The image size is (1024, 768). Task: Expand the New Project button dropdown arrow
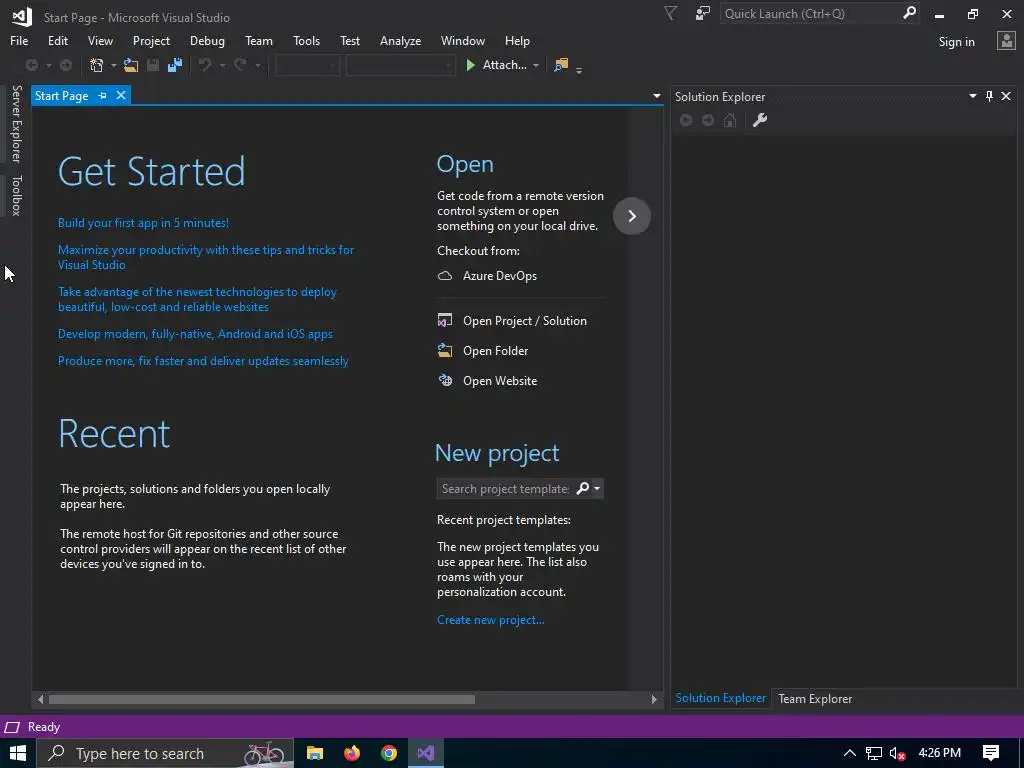[113, 65]
